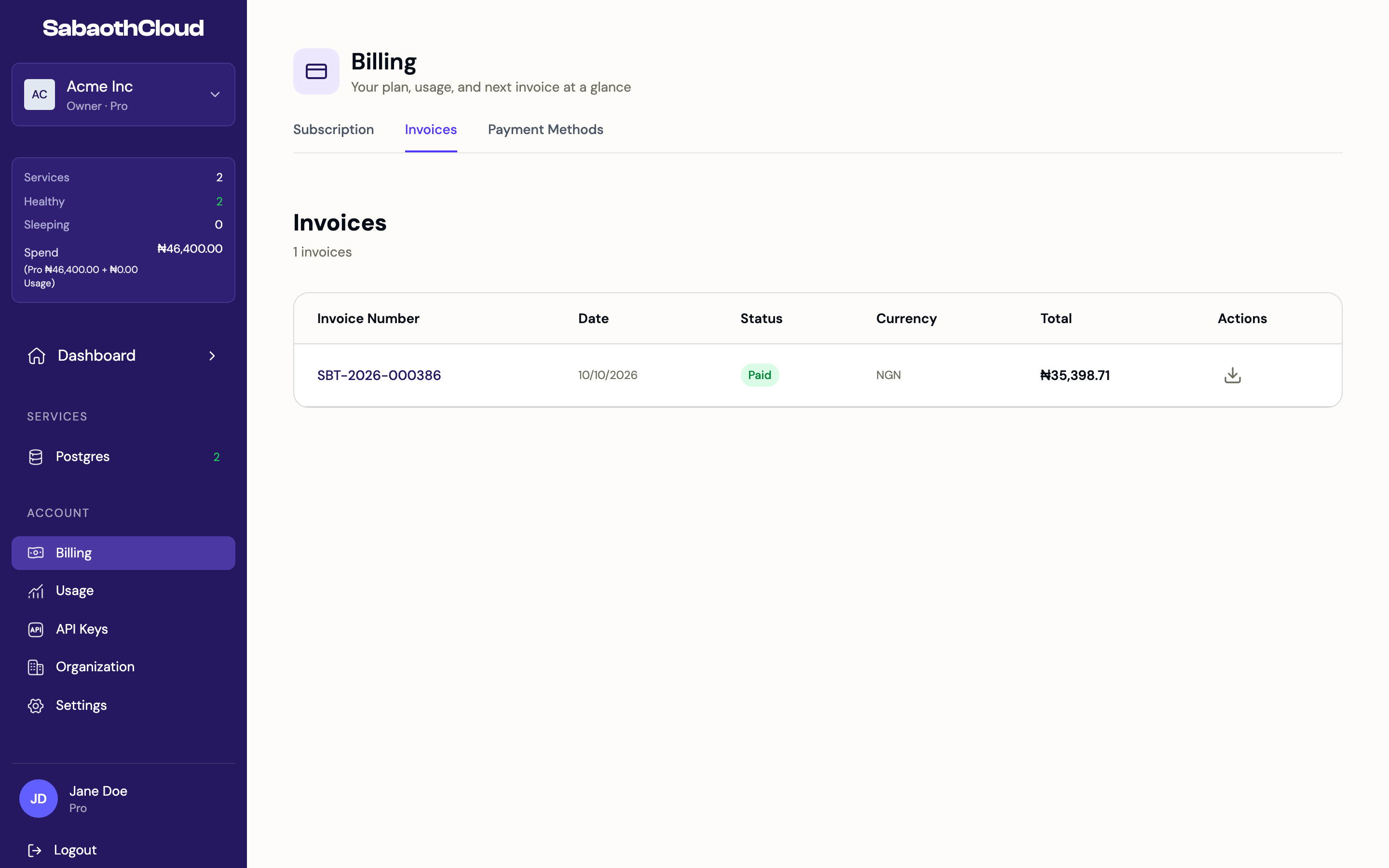Open the API Keys page

(123, 629)
